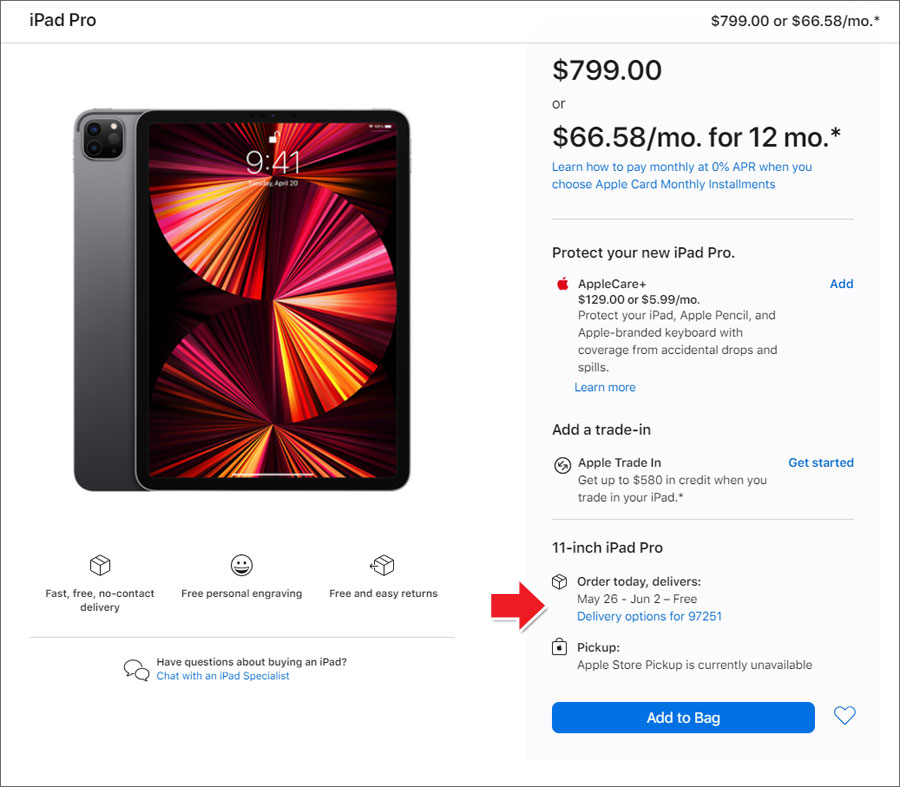The height and width of the screenshot is (787, 900).
Task: Click the heart favorite icon
Action: point(844,716)
